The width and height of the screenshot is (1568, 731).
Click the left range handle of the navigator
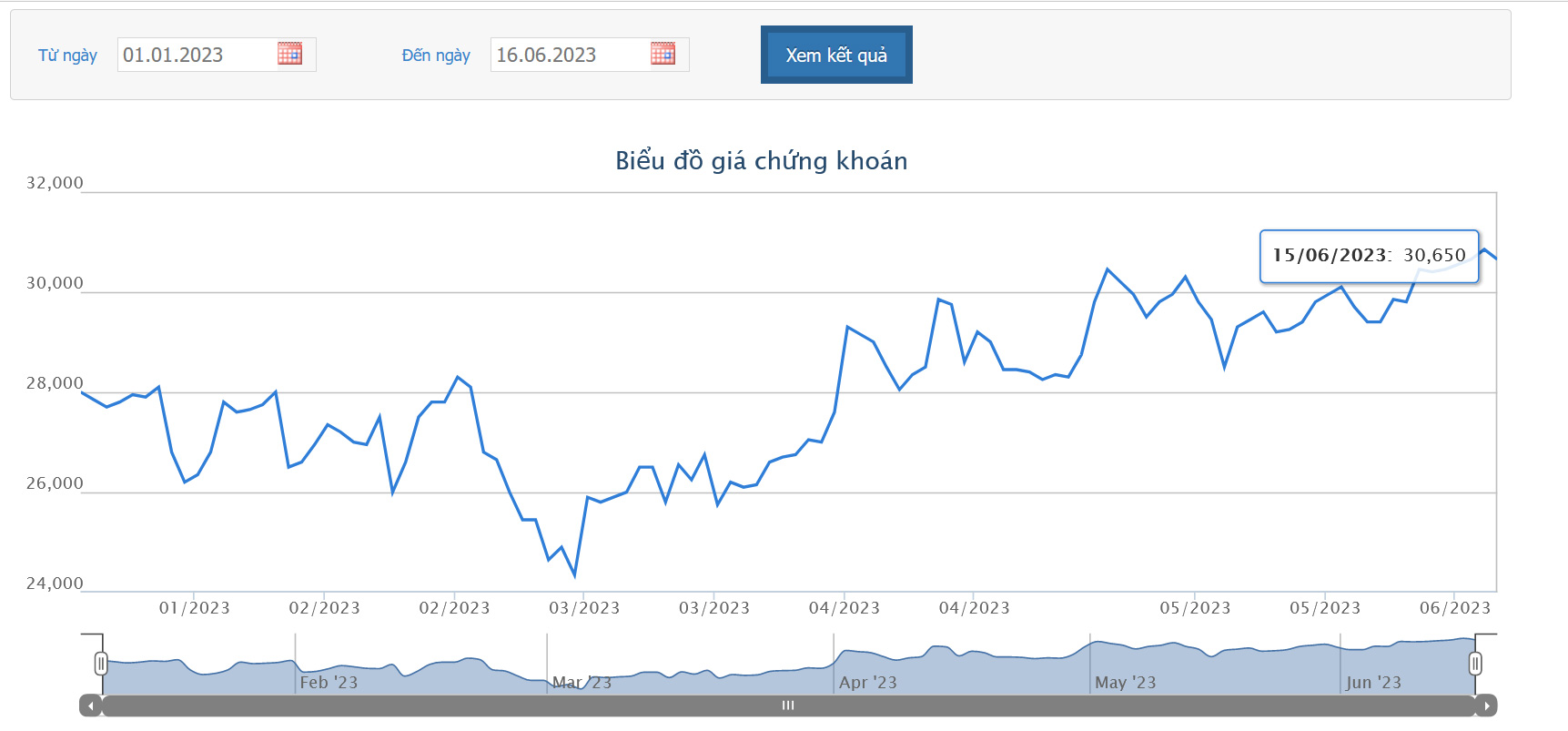coord(101,664)
